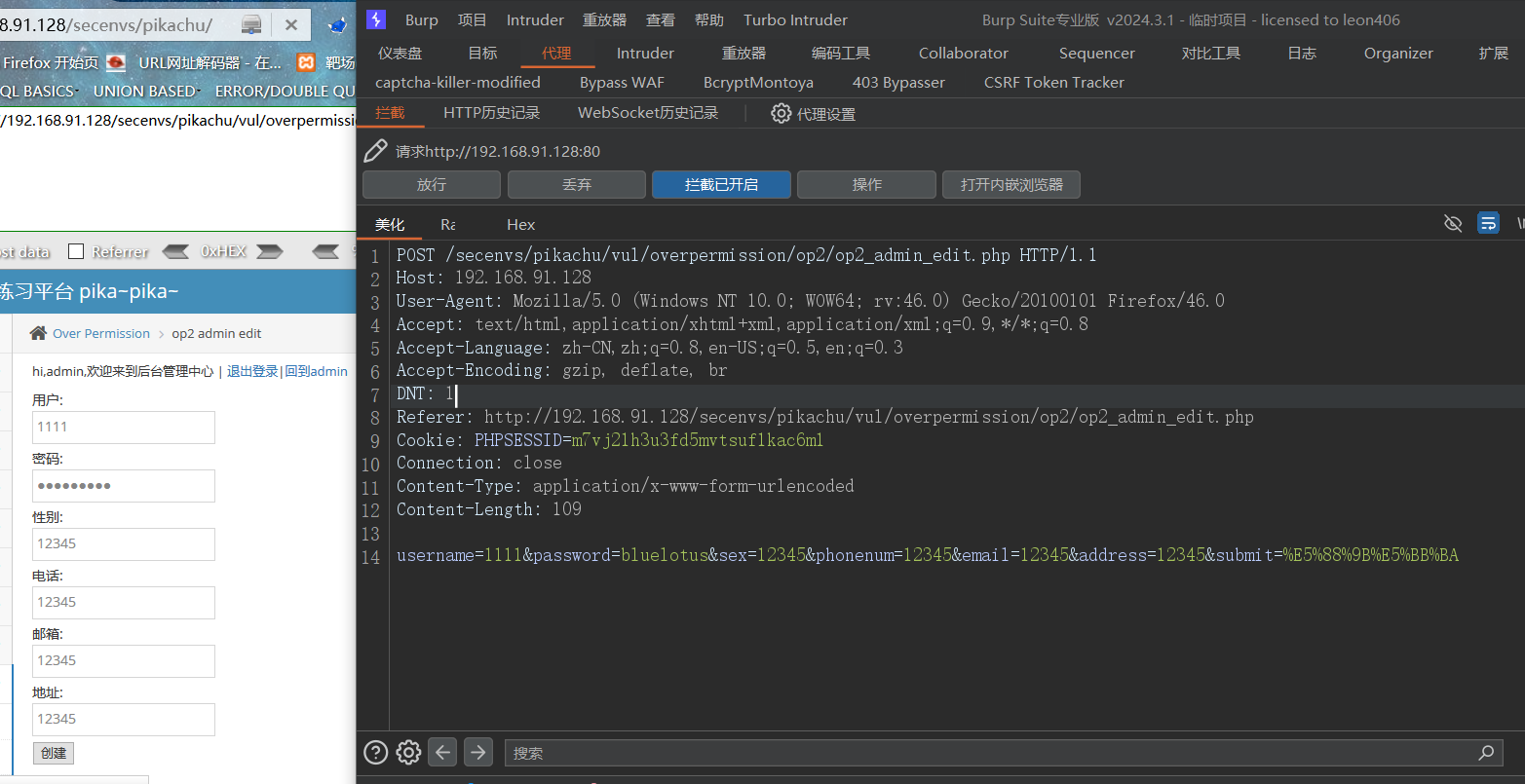Image resolution: width=1525 pixels, height=784 pixels.
Task: Click 丢弃 button to drop request
Action: (577, 184)
